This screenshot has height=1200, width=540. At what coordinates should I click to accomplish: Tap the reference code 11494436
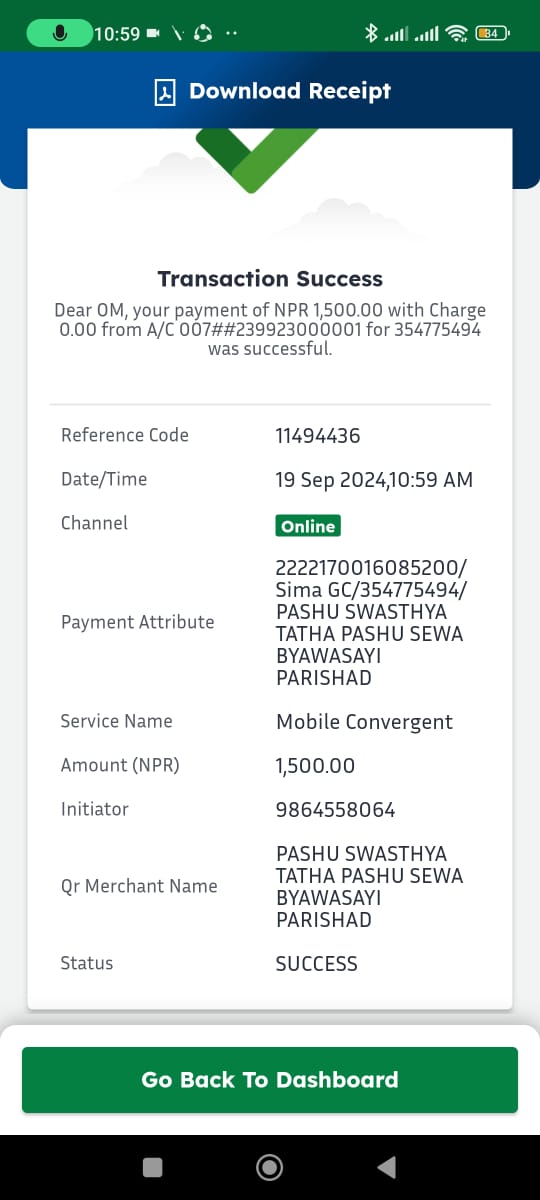(x=318, y=436)
